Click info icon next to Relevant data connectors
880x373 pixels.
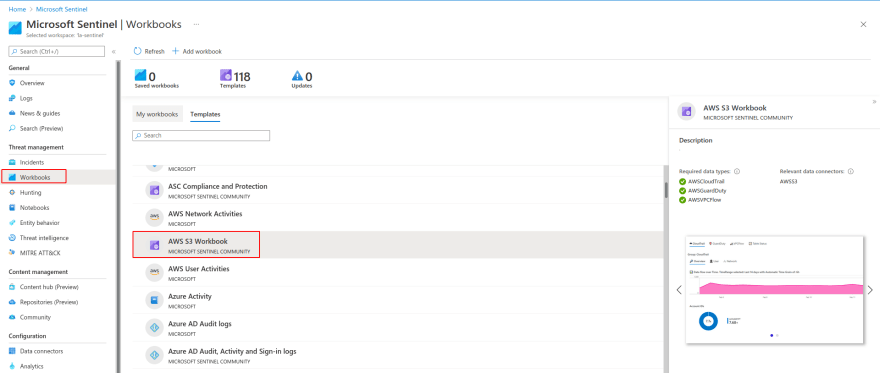click(x=852, y=172)
